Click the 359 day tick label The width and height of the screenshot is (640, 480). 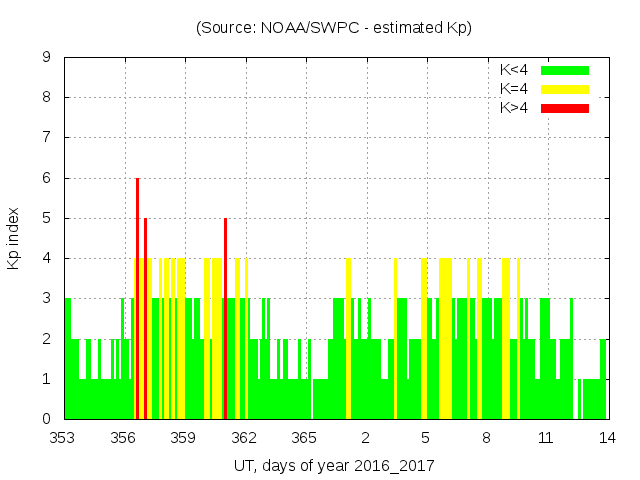point(184,437)
